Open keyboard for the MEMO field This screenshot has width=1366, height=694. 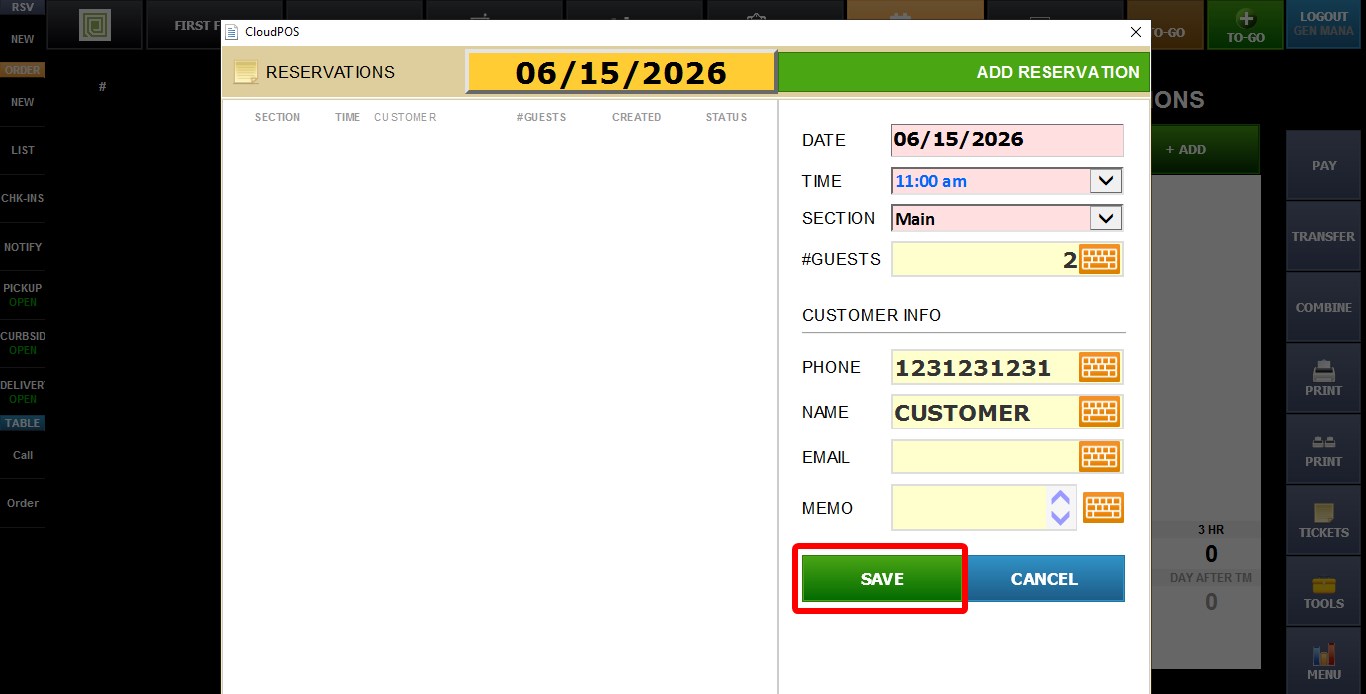tap(1103, 507)
